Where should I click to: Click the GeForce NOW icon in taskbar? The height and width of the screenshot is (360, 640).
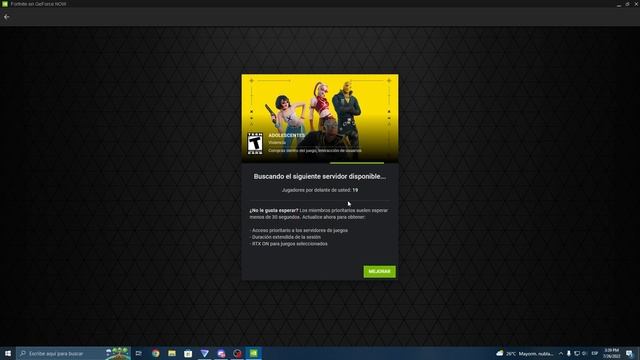tap(253, 353)
